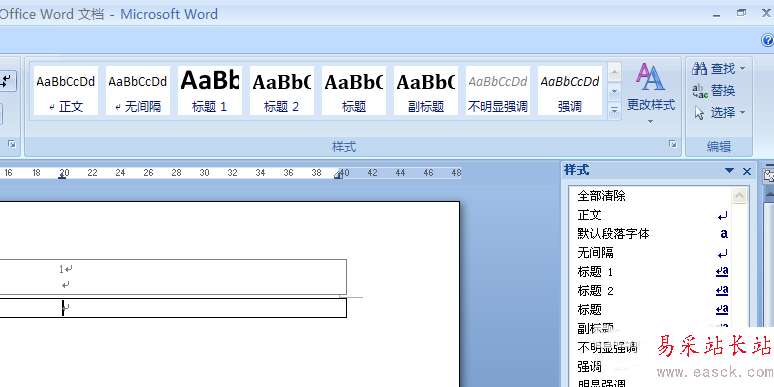The image size is (774, 387).
Task: Select 标题 2 in the styles pane list
Action: pyautogui.click(x=650, y=291)
